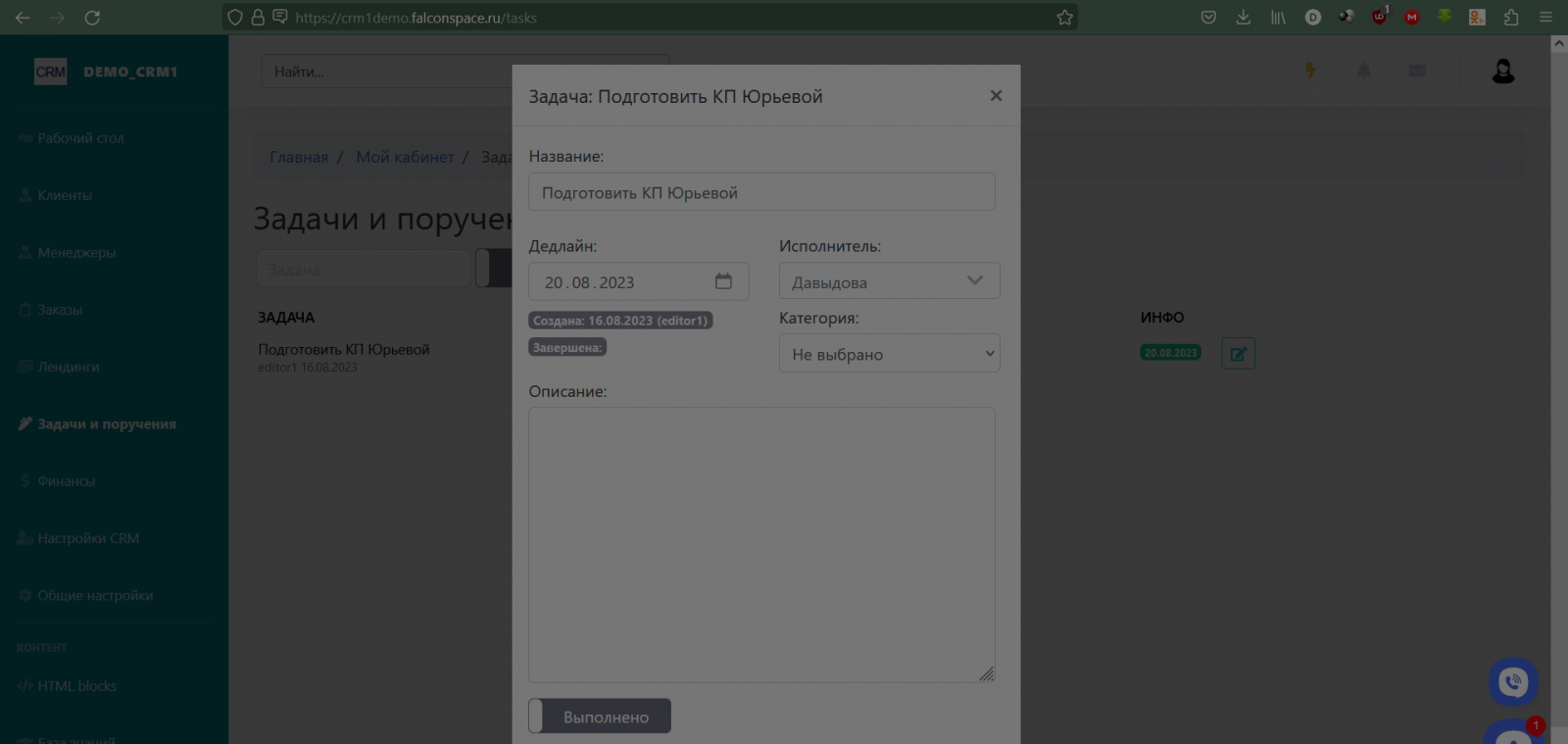The image size is (1568, 744).
Task: Open task Подготовить КП Юрьевой in the table
Action: (344, 349)
